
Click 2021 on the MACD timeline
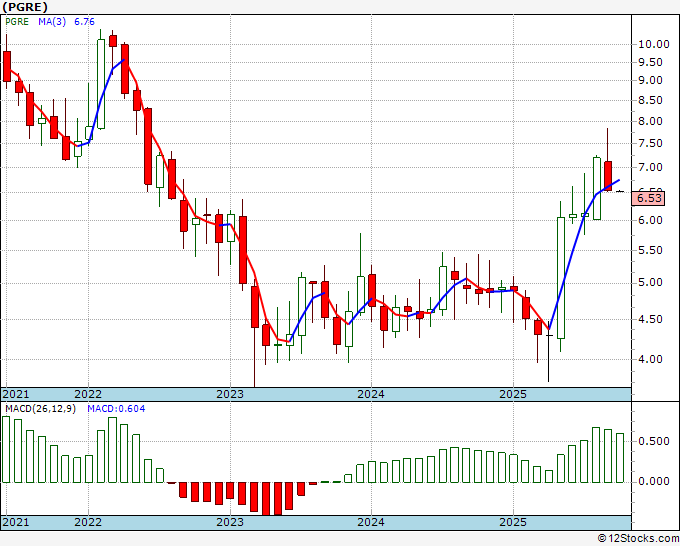pos(16,522)
